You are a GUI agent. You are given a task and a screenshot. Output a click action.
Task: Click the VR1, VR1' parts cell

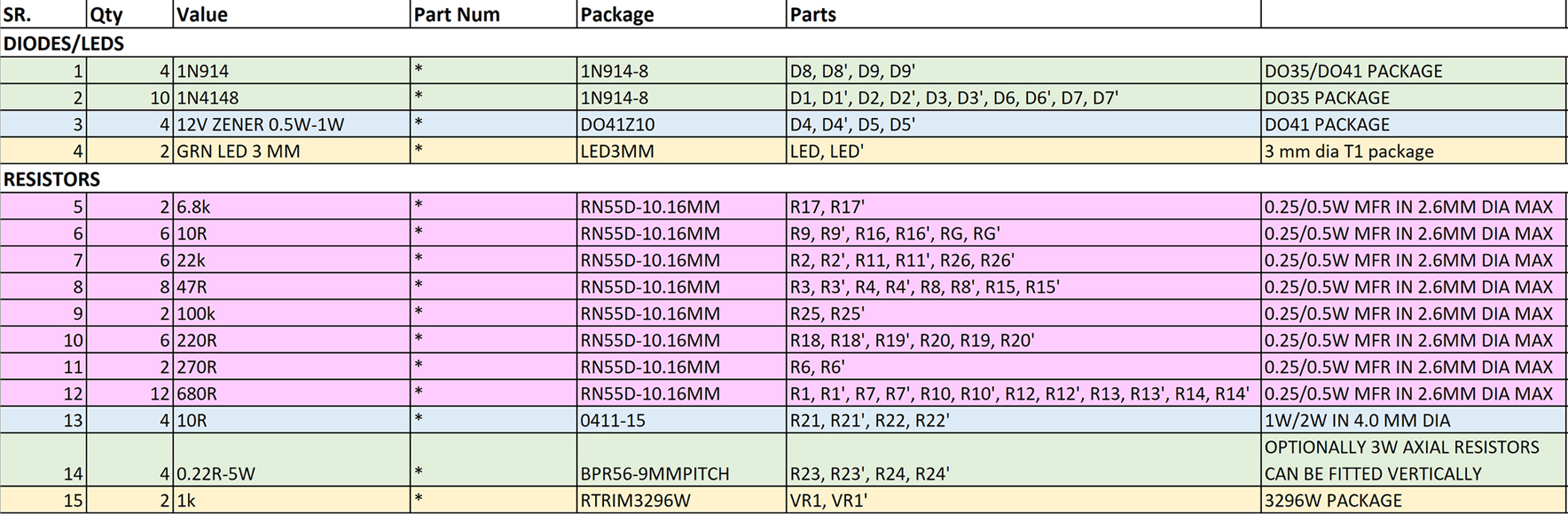click(1023, 500)
